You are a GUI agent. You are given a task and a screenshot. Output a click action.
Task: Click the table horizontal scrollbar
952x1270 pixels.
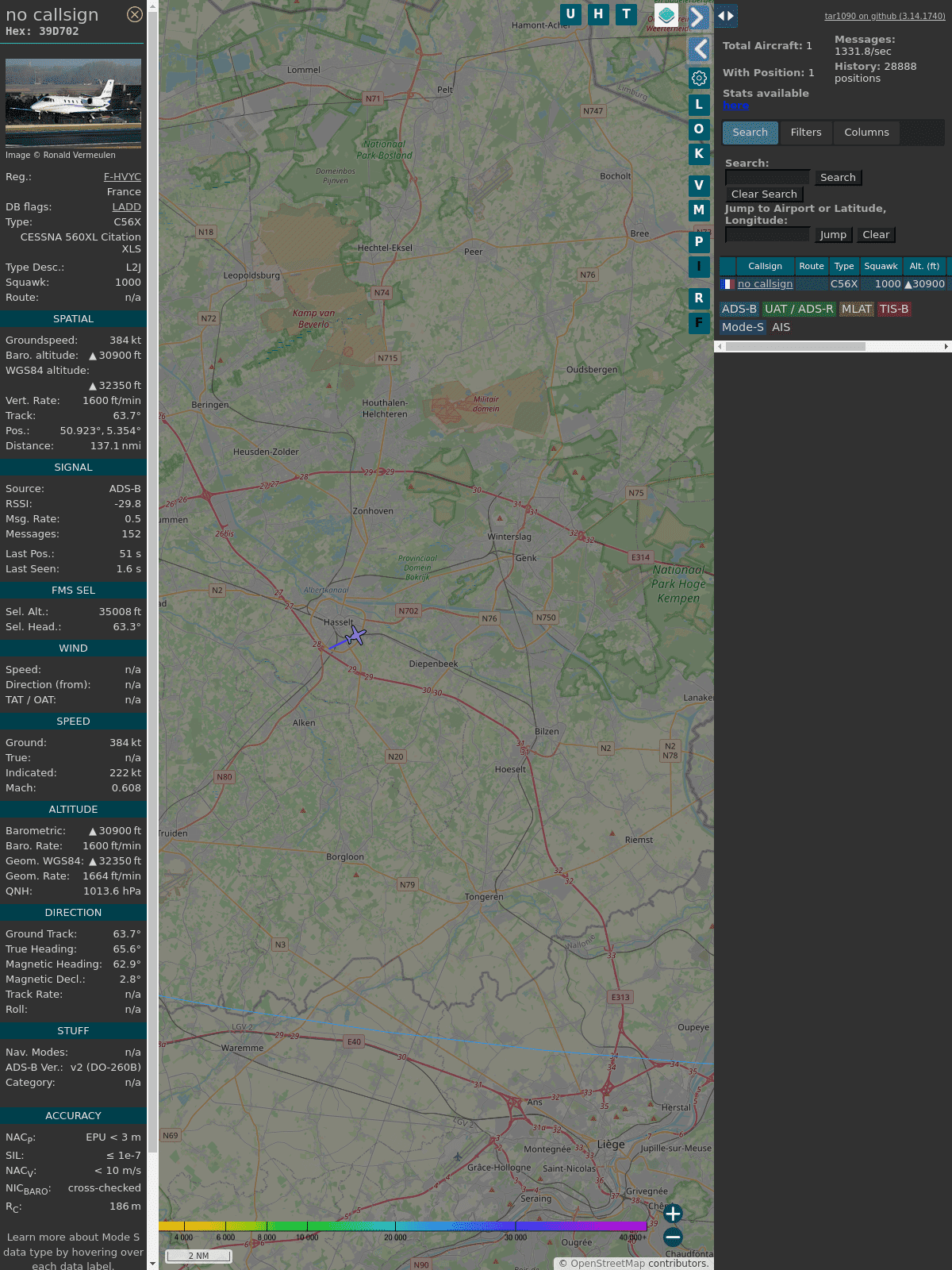(795, 346)
